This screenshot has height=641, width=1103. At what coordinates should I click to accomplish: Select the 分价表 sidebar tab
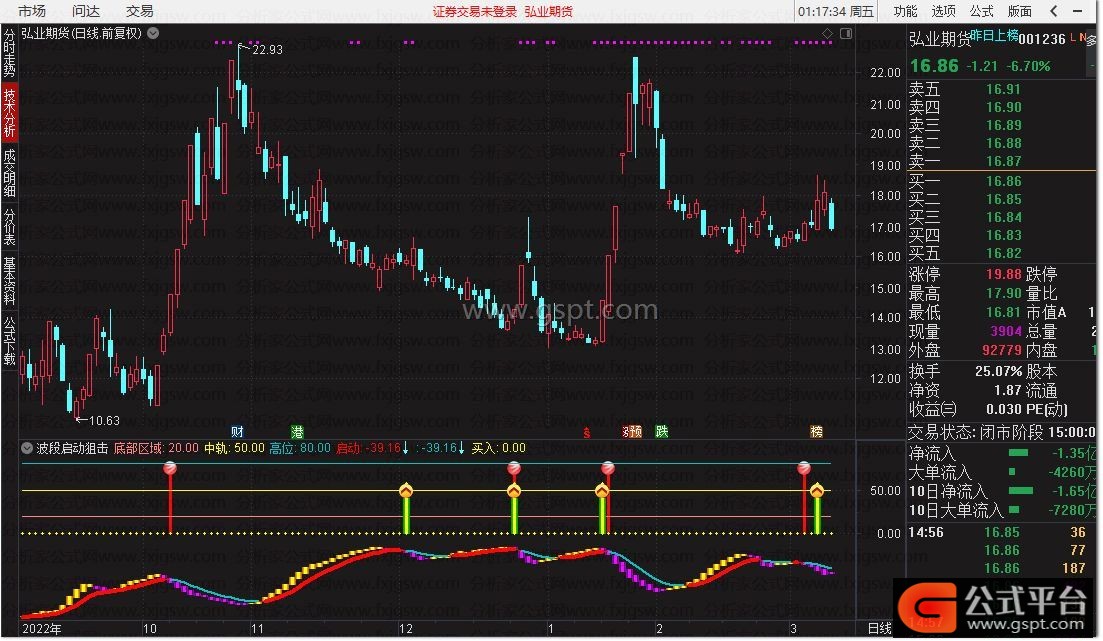9,226
